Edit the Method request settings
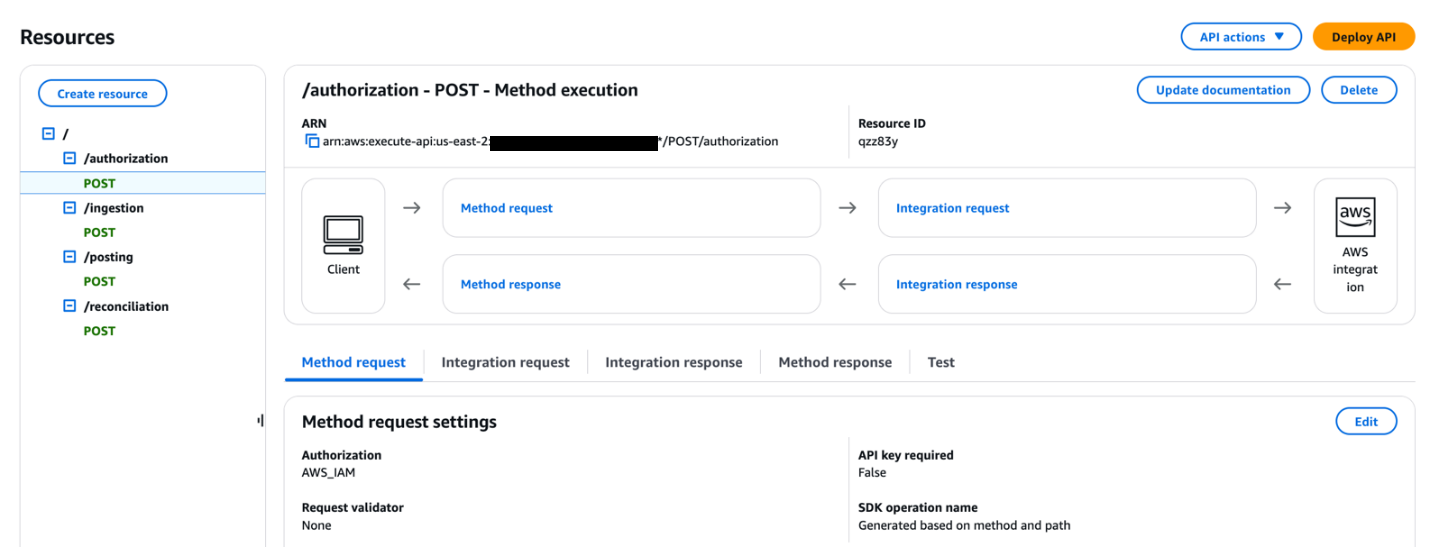The height and width of the screenshot is (547, 1430). tap(1366, 422)
